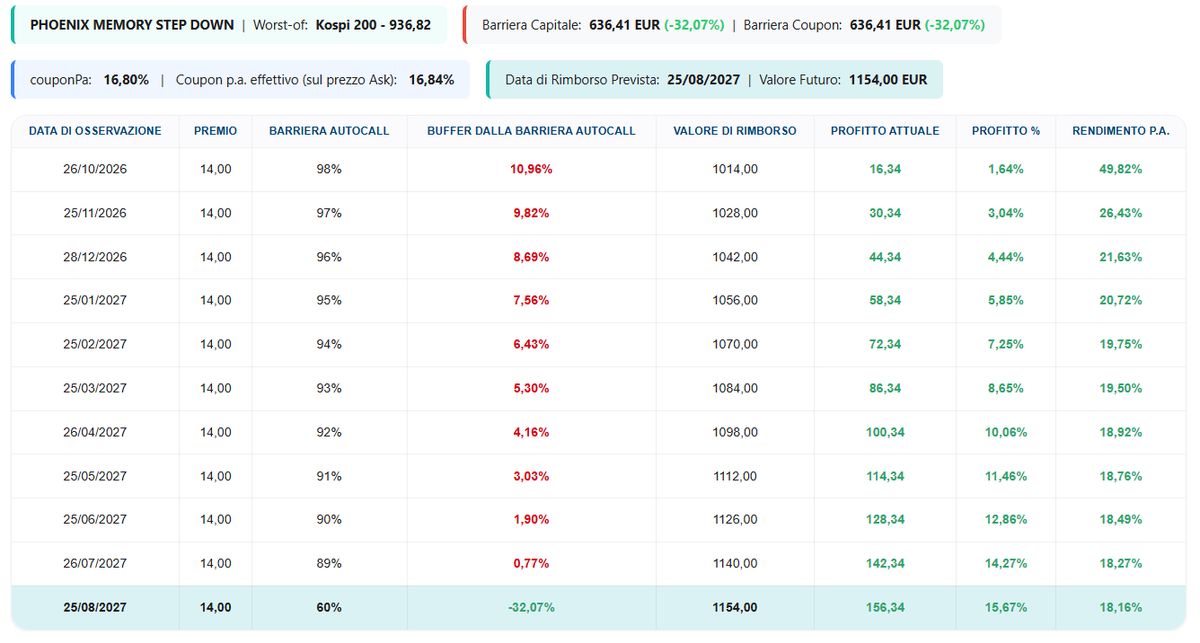
Task: Click the Premio 14,00 in the 25/03/2027 row
Action: 216,388
